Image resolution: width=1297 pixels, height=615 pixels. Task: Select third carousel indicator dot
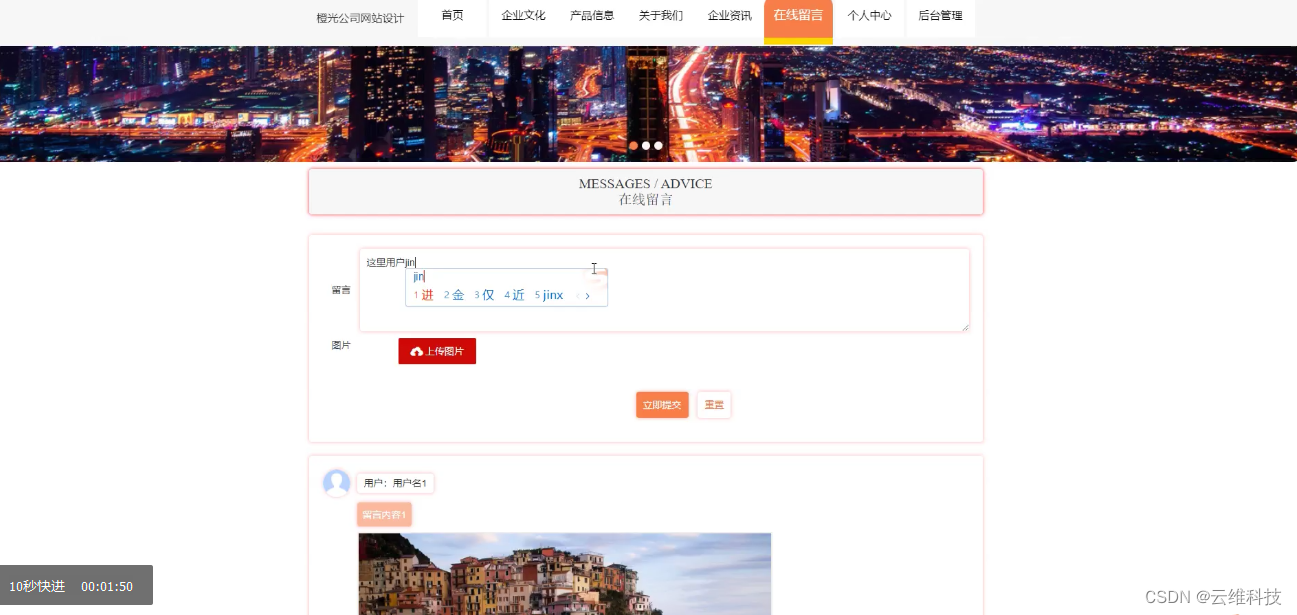(x=658, y=146)
